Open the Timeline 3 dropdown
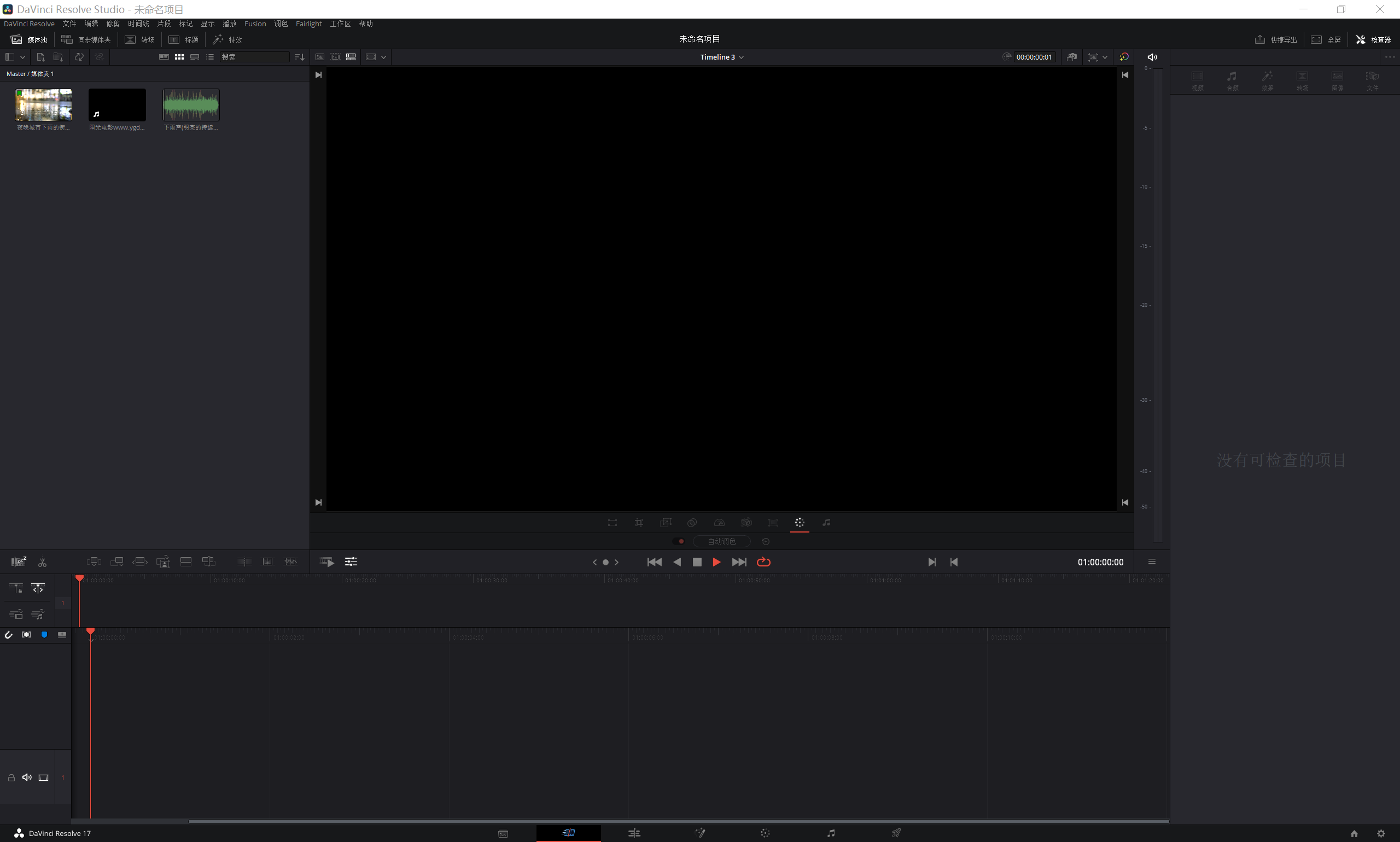The height and width of the screenshot is (842, 1400). (x=722, y=57)
